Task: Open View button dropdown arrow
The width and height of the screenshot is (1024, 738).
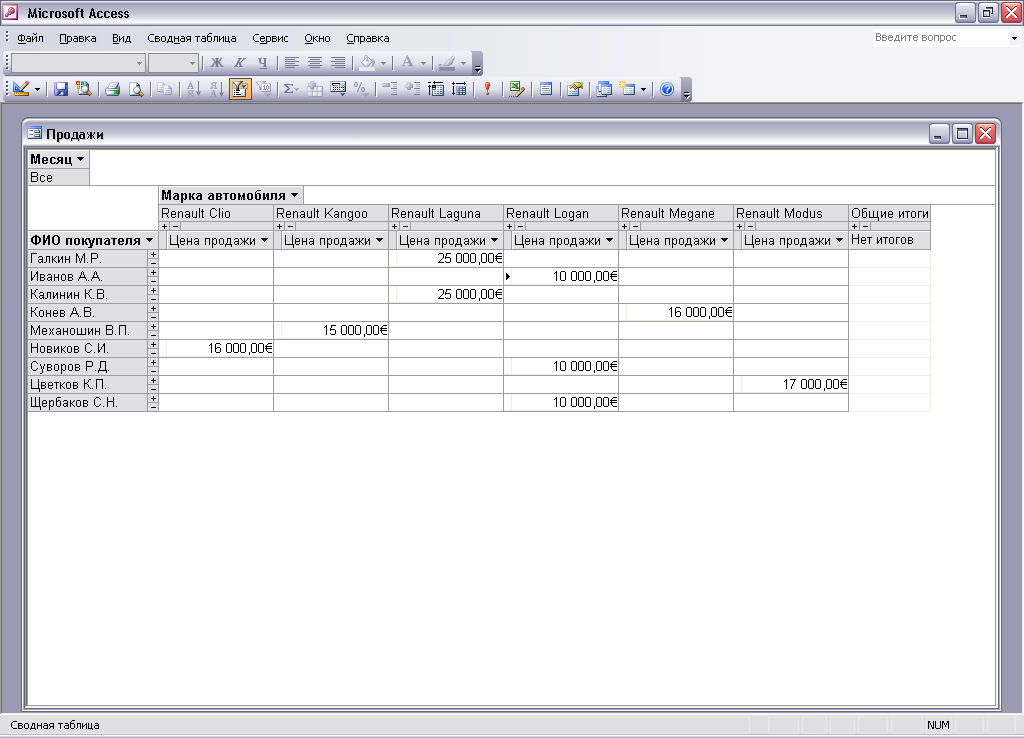Action: 37,89
